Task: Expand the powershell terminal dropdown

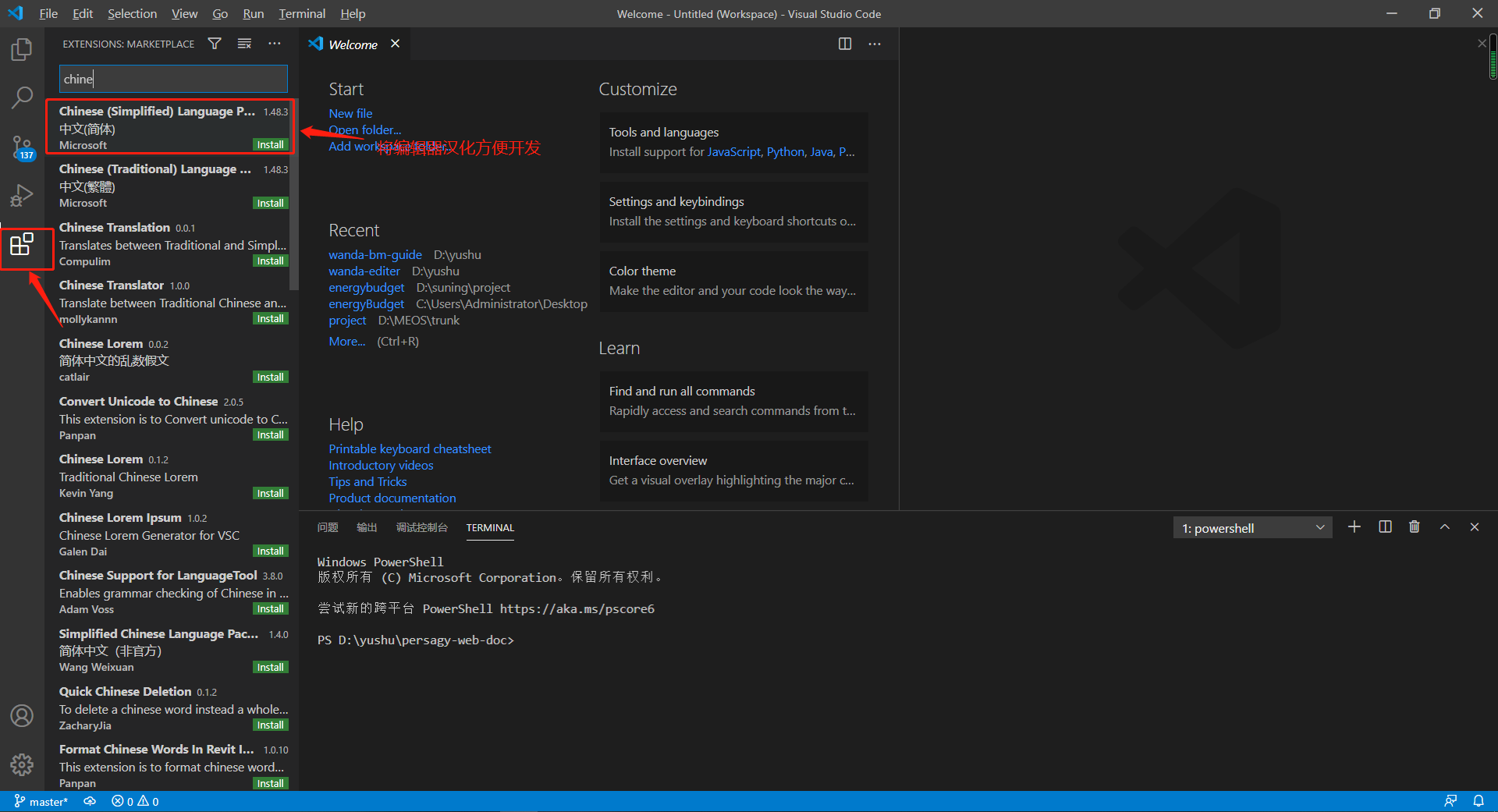Action: coord(1251,528)
